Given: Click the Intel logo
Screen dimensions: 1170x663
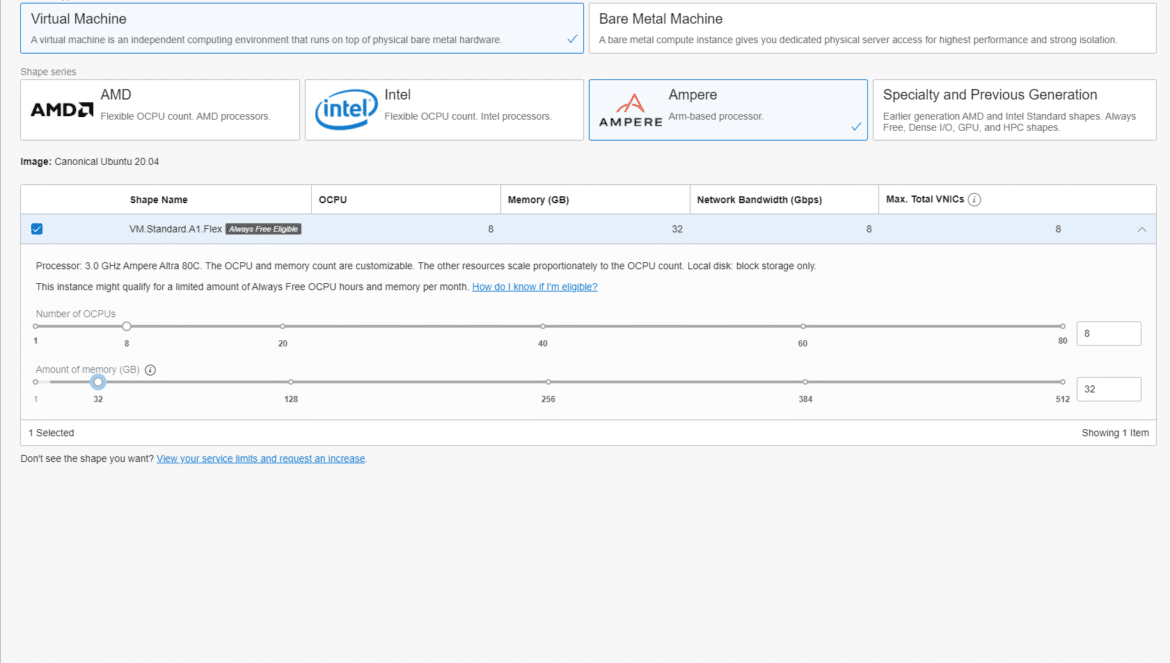Looking at the screenshot, I should coord(346,110).
